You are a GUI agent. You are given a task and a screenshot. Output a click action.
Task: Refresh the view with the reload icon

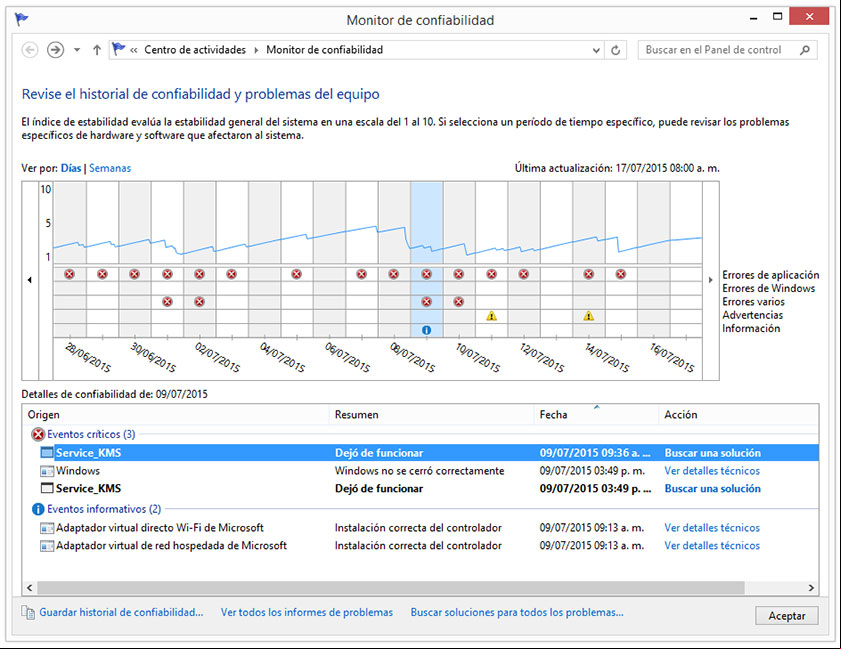[x=616, y=50]
